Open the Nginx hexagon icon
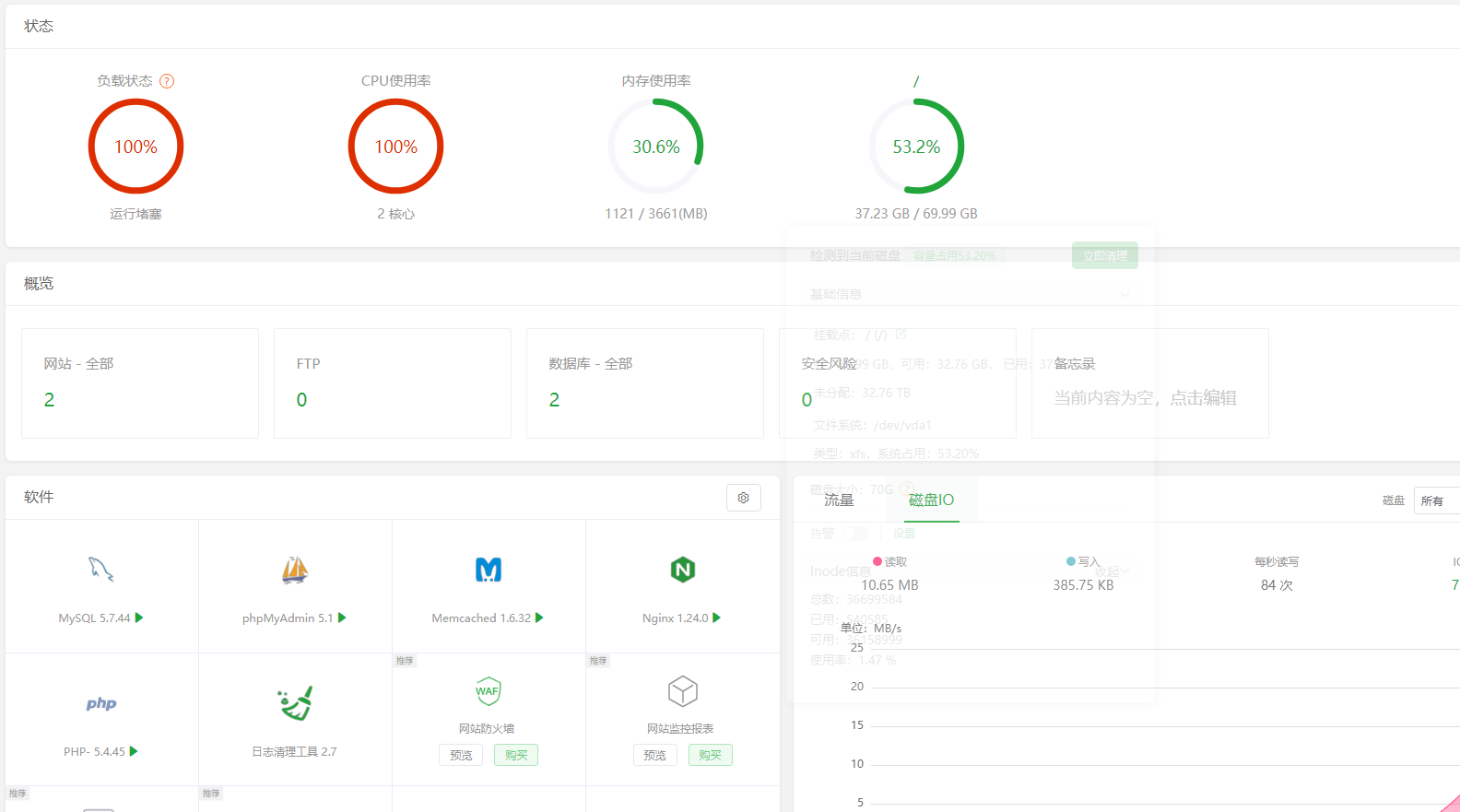Image resolution: width=1460 pixels, height=812 pixels. coord(683,570)
